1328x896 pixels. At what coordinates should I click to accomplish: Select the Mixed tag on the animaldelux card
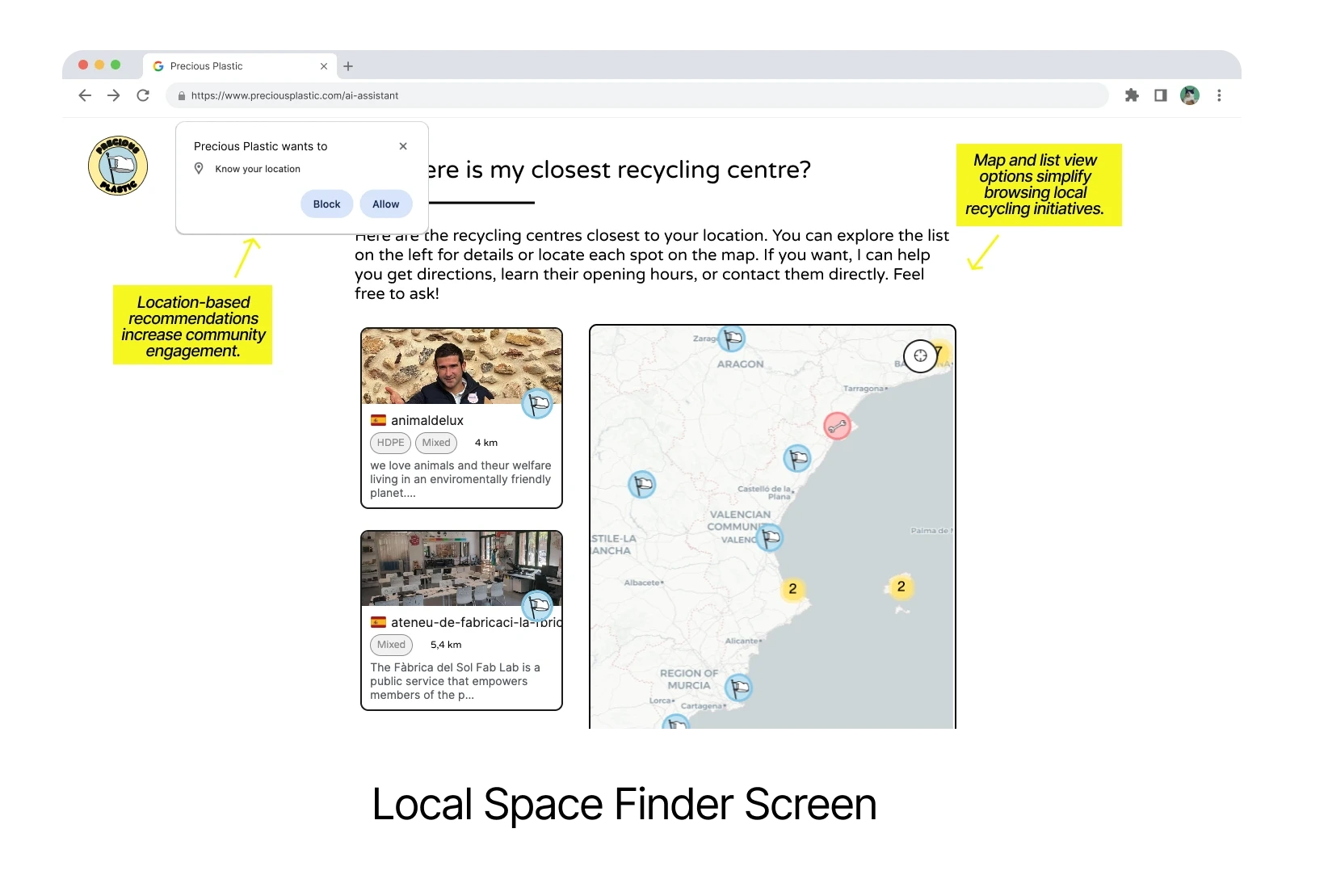(x=436, y=443)
